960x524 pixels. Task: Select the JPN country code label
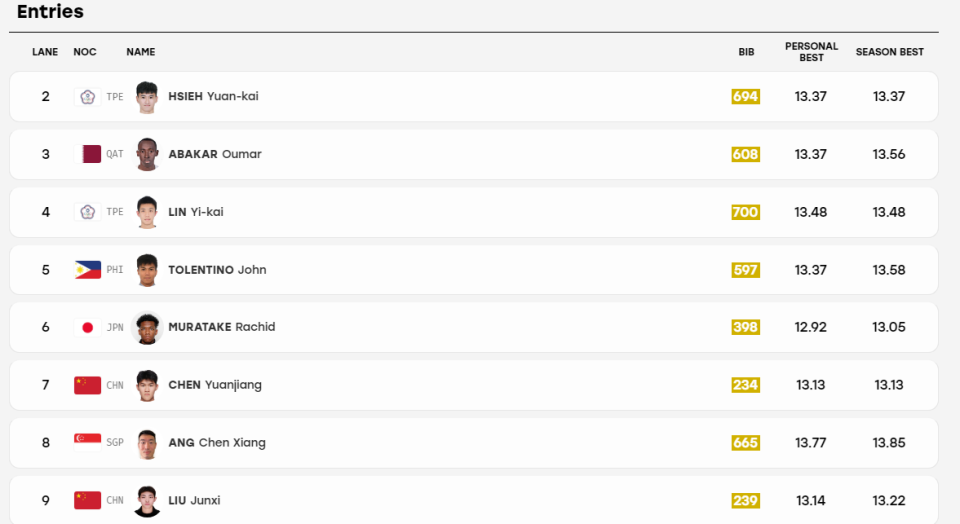tap(115, 328)
